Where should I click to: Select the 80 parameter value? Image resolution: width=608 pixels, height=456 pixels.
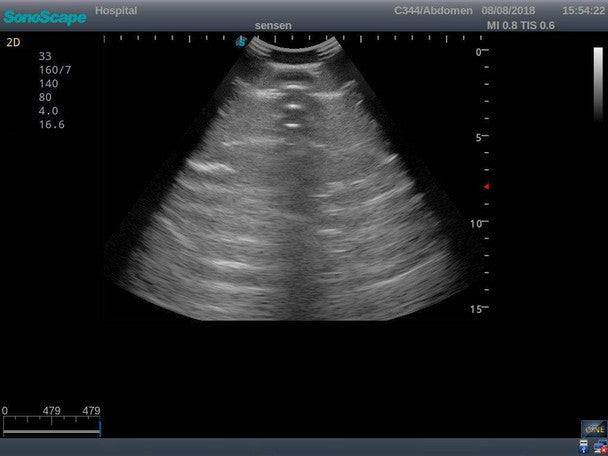click(x=45, y=97)
